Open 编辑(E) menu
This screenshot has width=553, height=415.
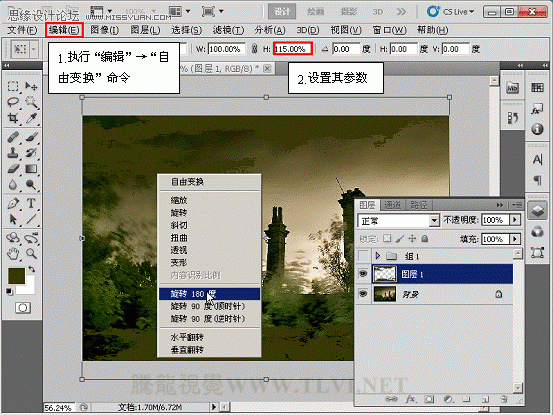pyautogui.click(x=64, y=30)
